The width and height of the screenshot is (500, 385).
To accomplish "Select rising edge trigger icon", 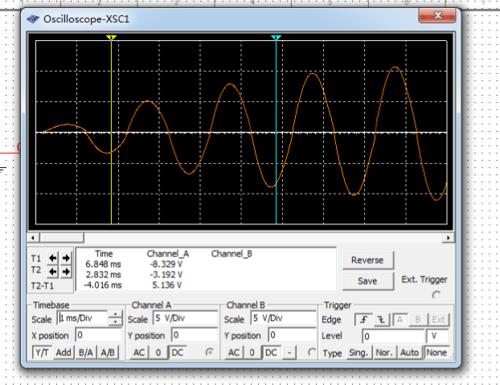I will 363,320.
